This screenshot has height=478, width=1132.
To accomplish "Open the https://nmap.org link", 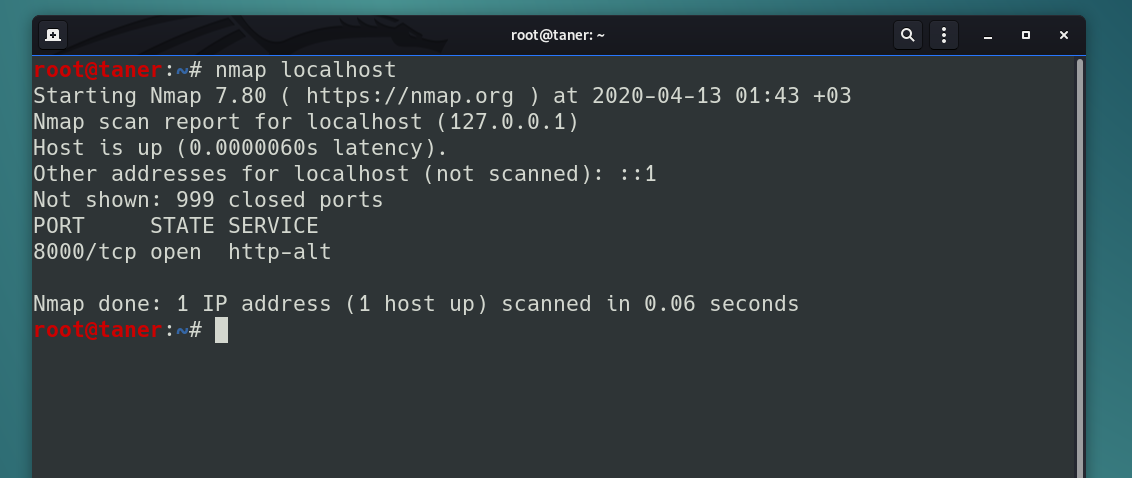I will 409,95.
